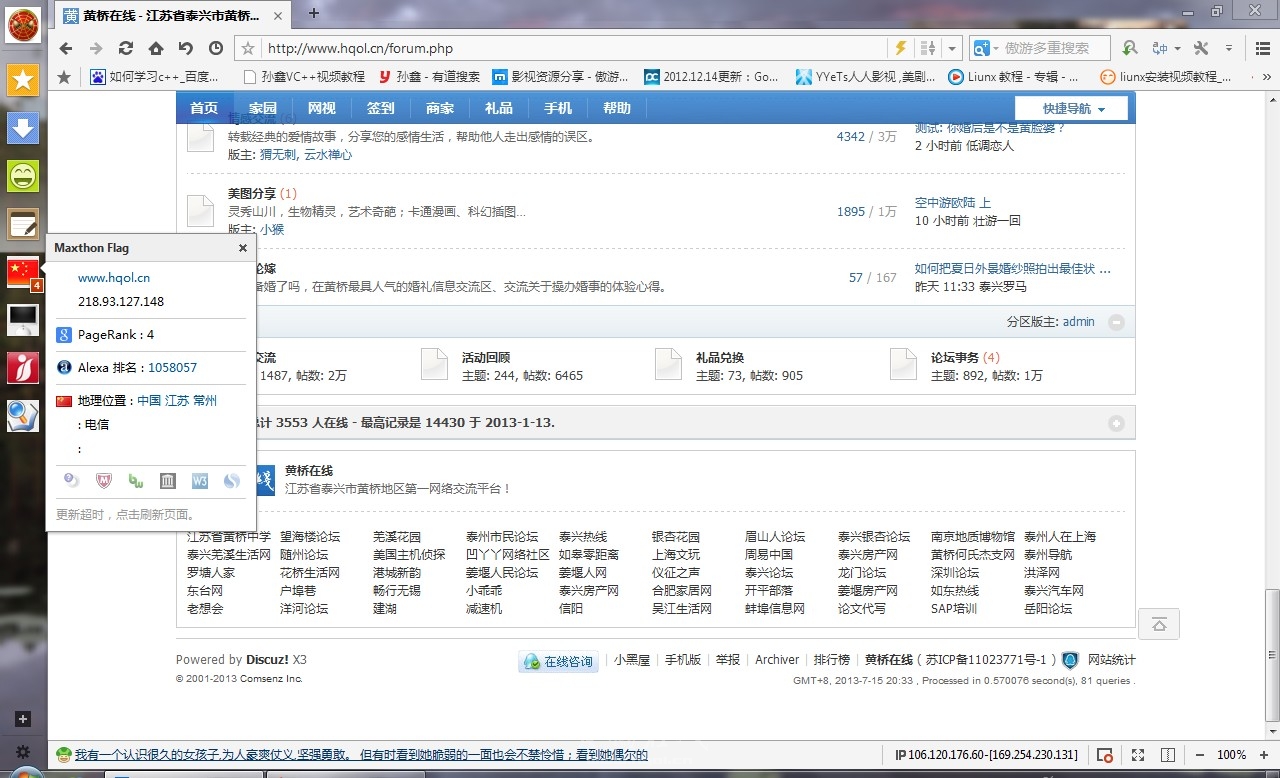Viewport: 1280px width, 778px height.
Task: Open the history clock icon
Action: click(216, 48)
